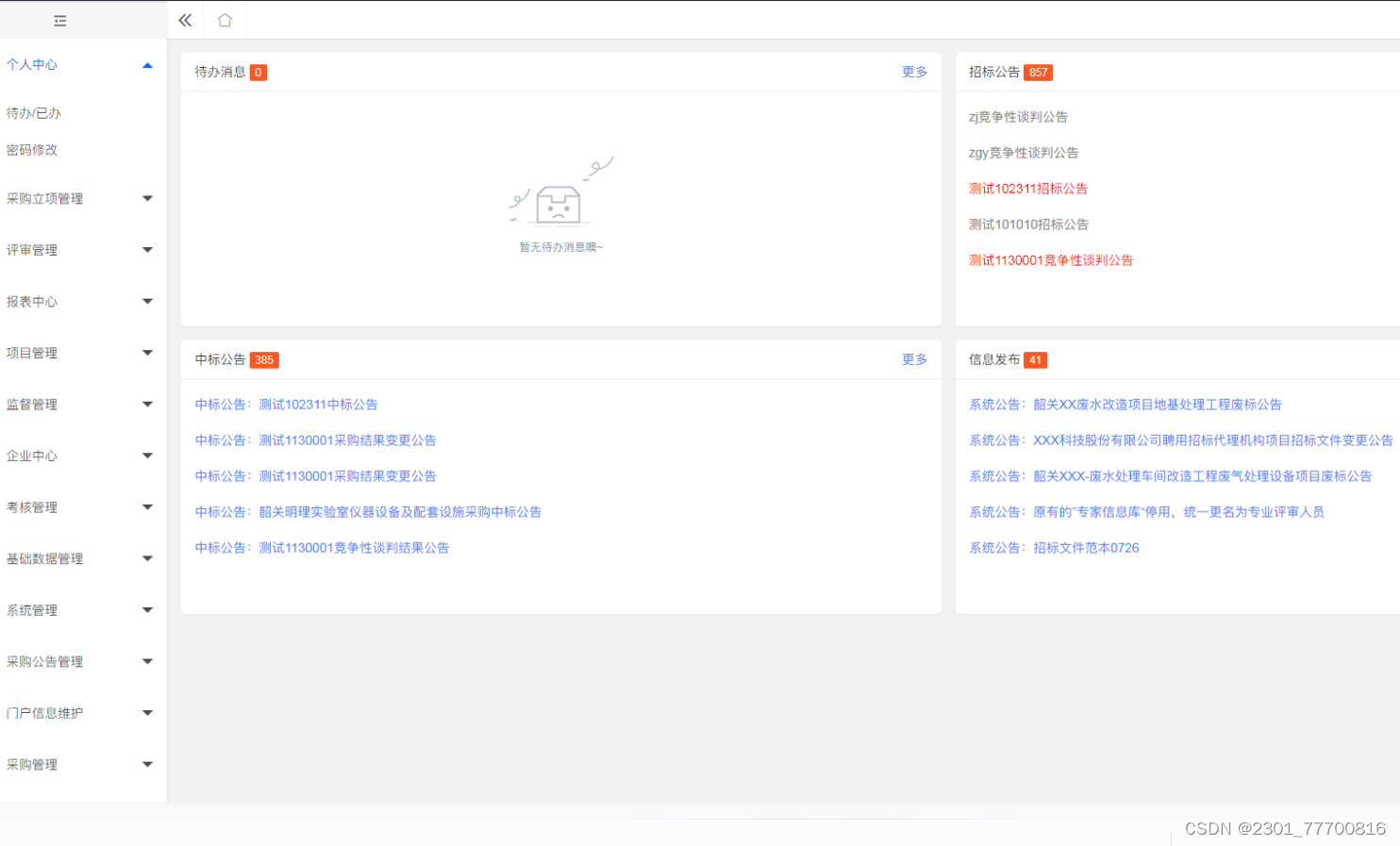Open first 测试1130001采购结果变更公告 link
Image resolution: width=1400 pixels, height=846 pixels.
click(x=316, y=440)
